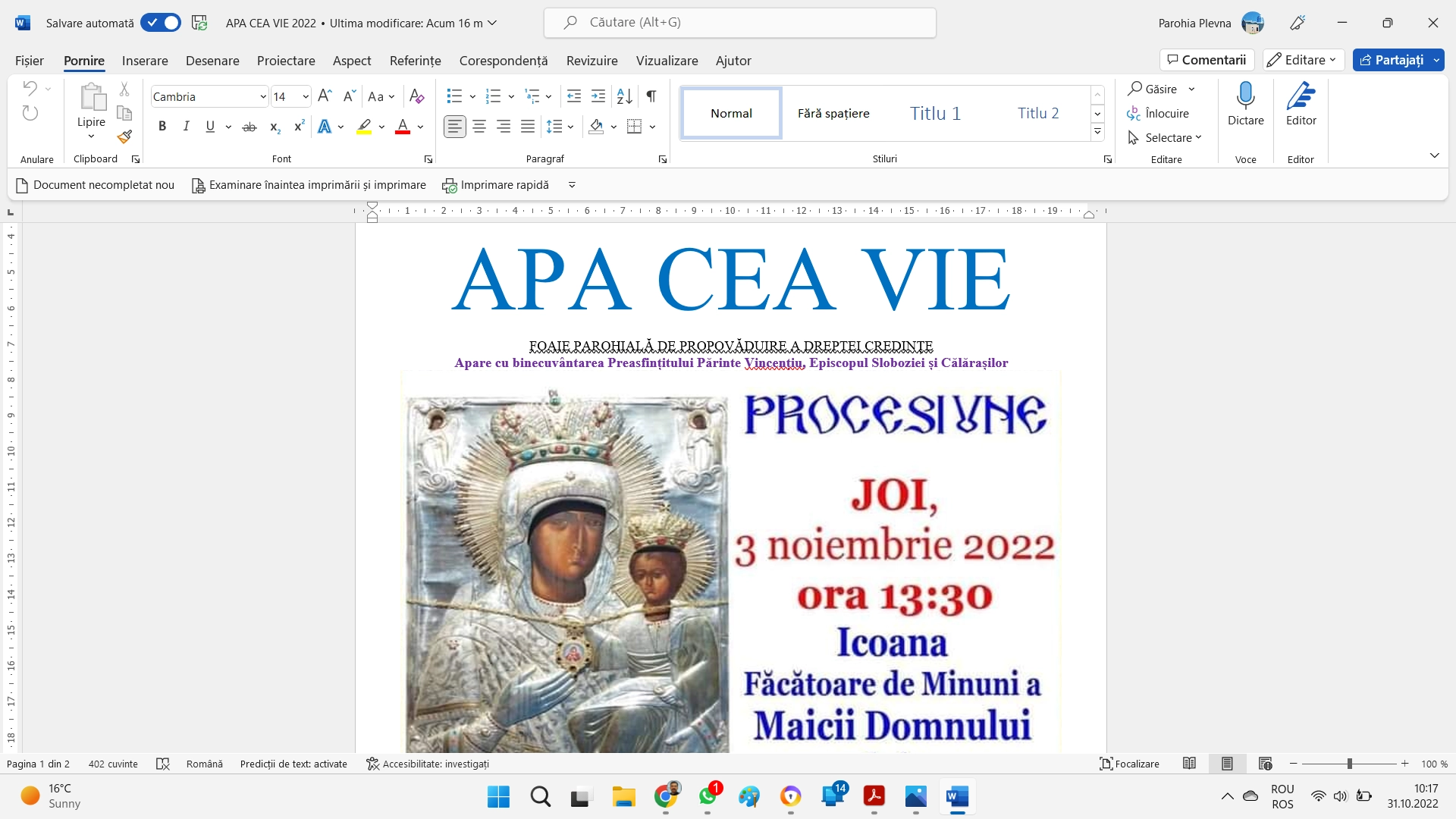Align text left
The height and width of the screenshot is (819, 1456).
tap(455, 127)
